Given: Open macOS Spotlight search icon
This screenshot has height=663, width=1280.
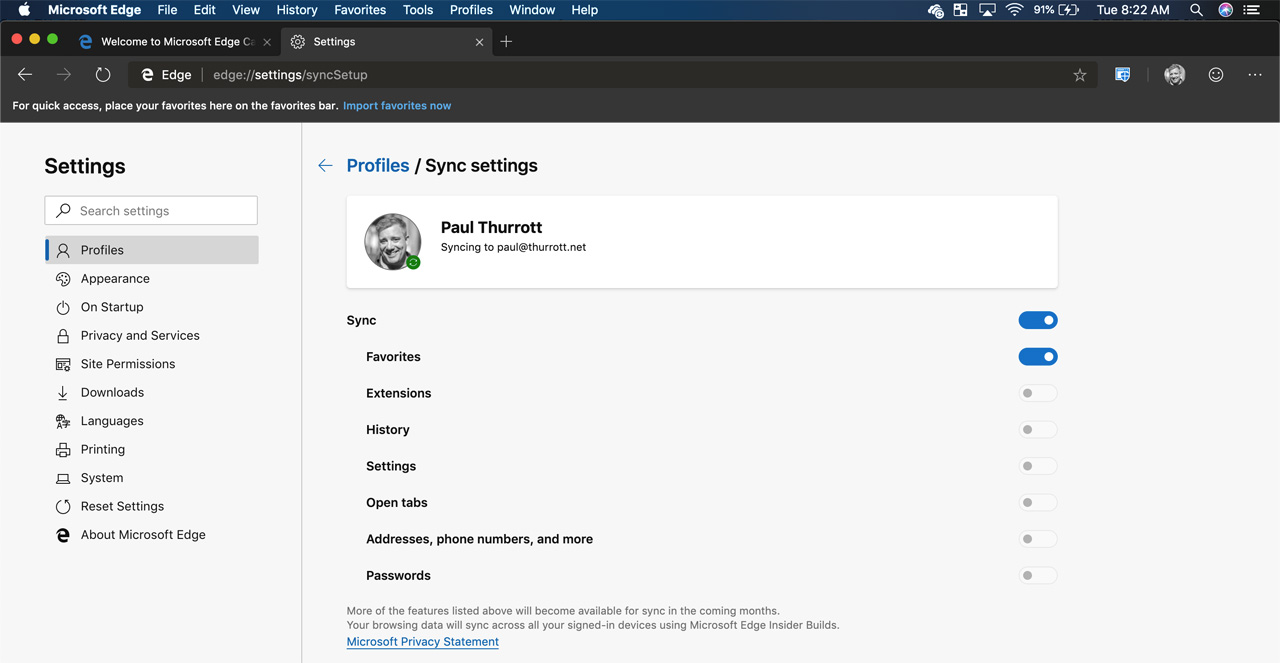Looking at the screenshot, I should 1196,10.
